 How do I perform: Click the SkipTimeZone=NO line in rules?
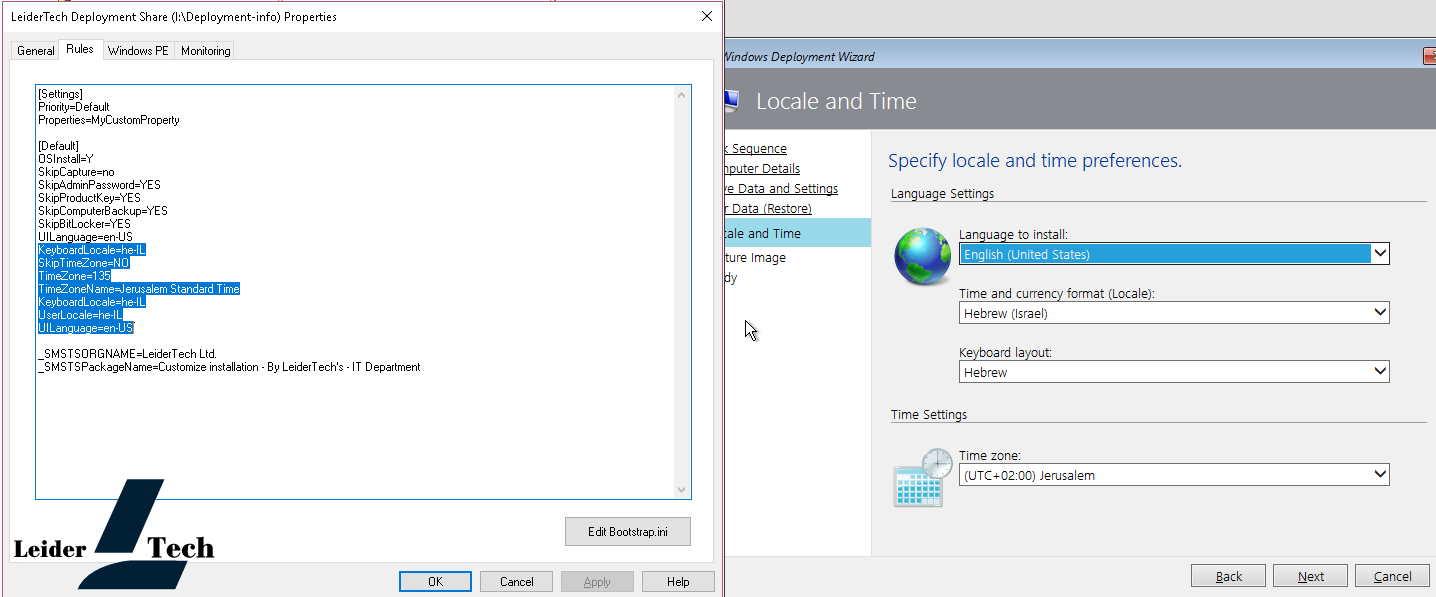click(x=84, y=263)
